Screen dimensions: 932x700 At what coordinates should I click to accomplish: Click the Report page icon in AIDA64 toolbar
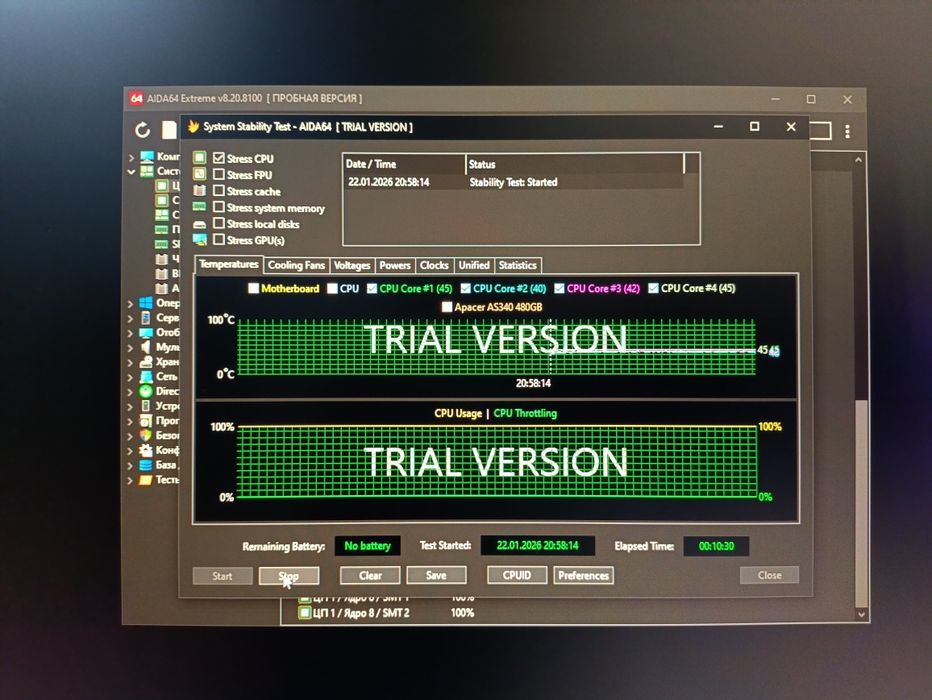(x=169, y=130)
